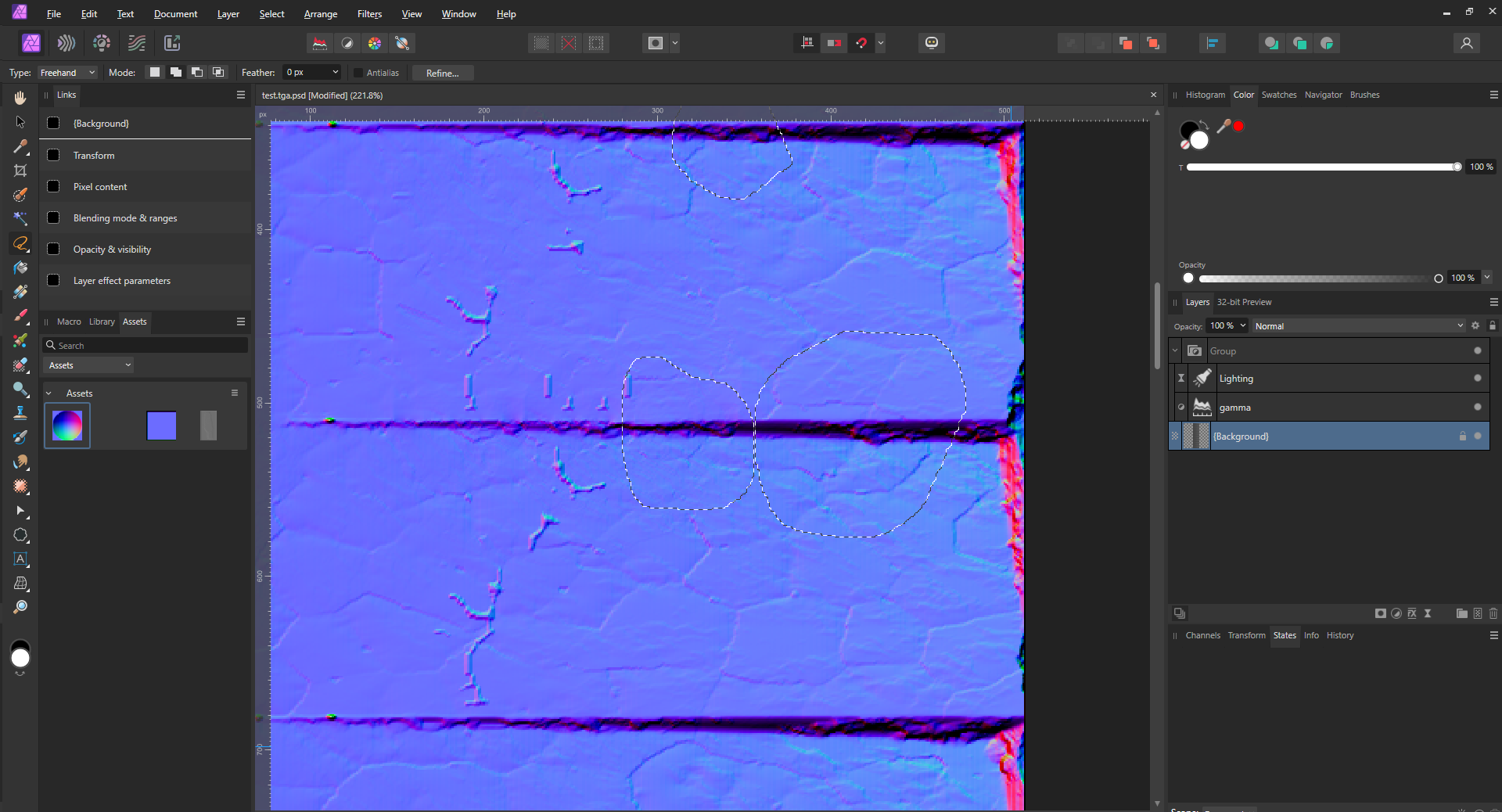Select the rainbow gradient asset thumbnail
1502x812 pixels.
pos(67,426)
